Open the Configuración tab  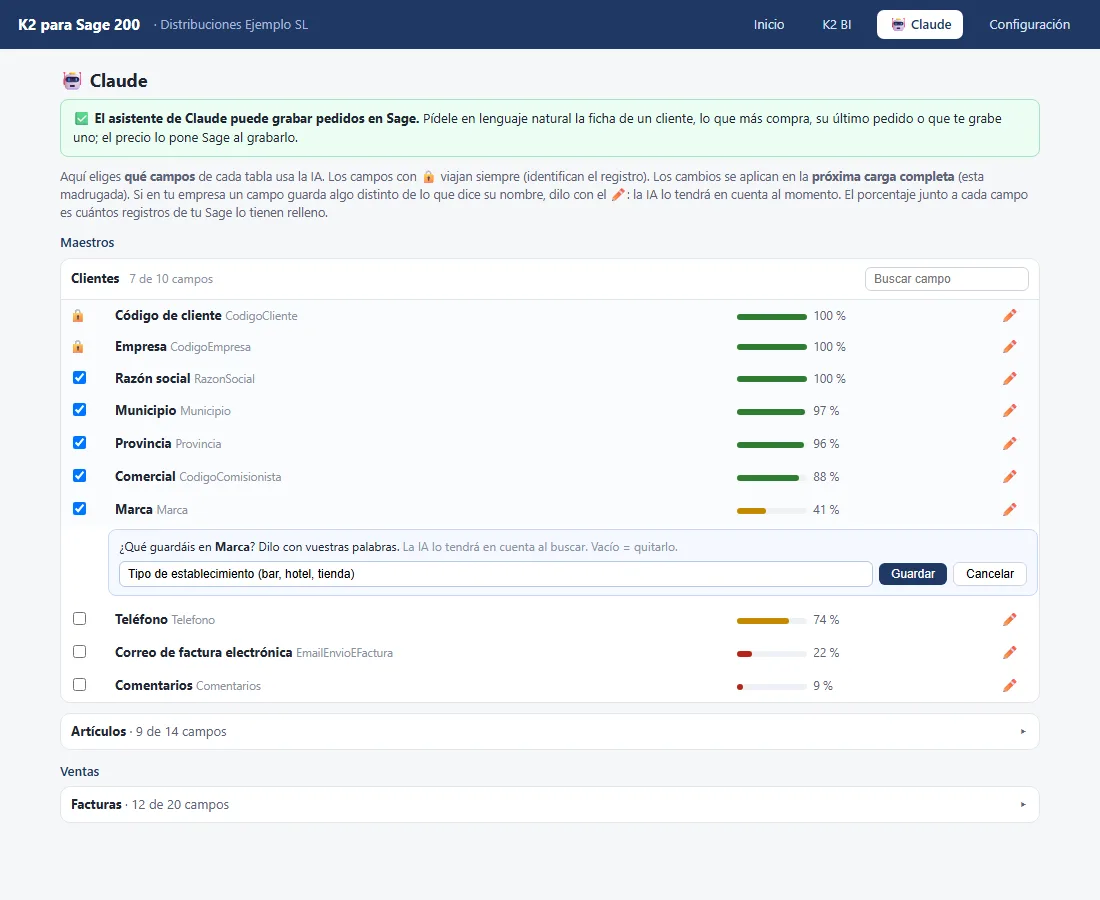tap(1029, 25)
